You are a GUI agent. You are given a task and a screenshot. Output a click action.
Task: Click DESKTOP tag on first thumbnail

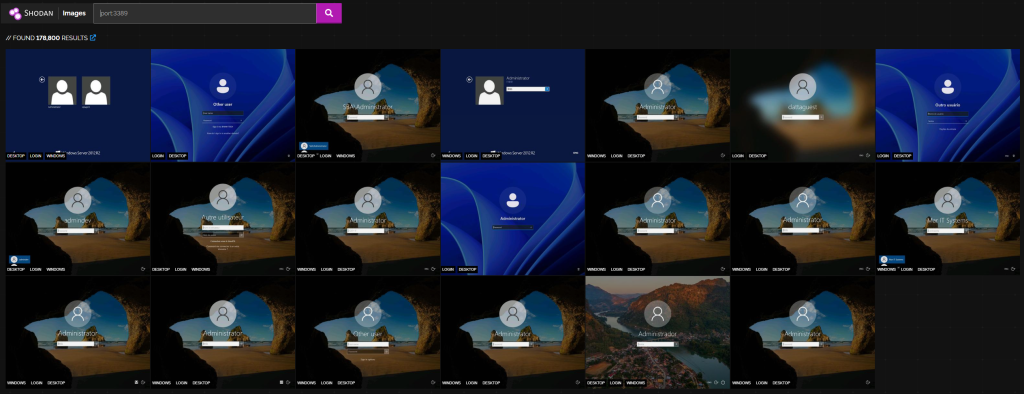[x=15, y=156]
